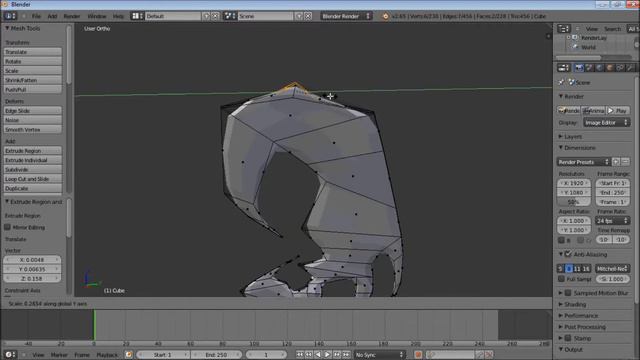Click the scene browse icon
Image resolution: width=640 pixels, height=360 pixels.
coord(230,16)
